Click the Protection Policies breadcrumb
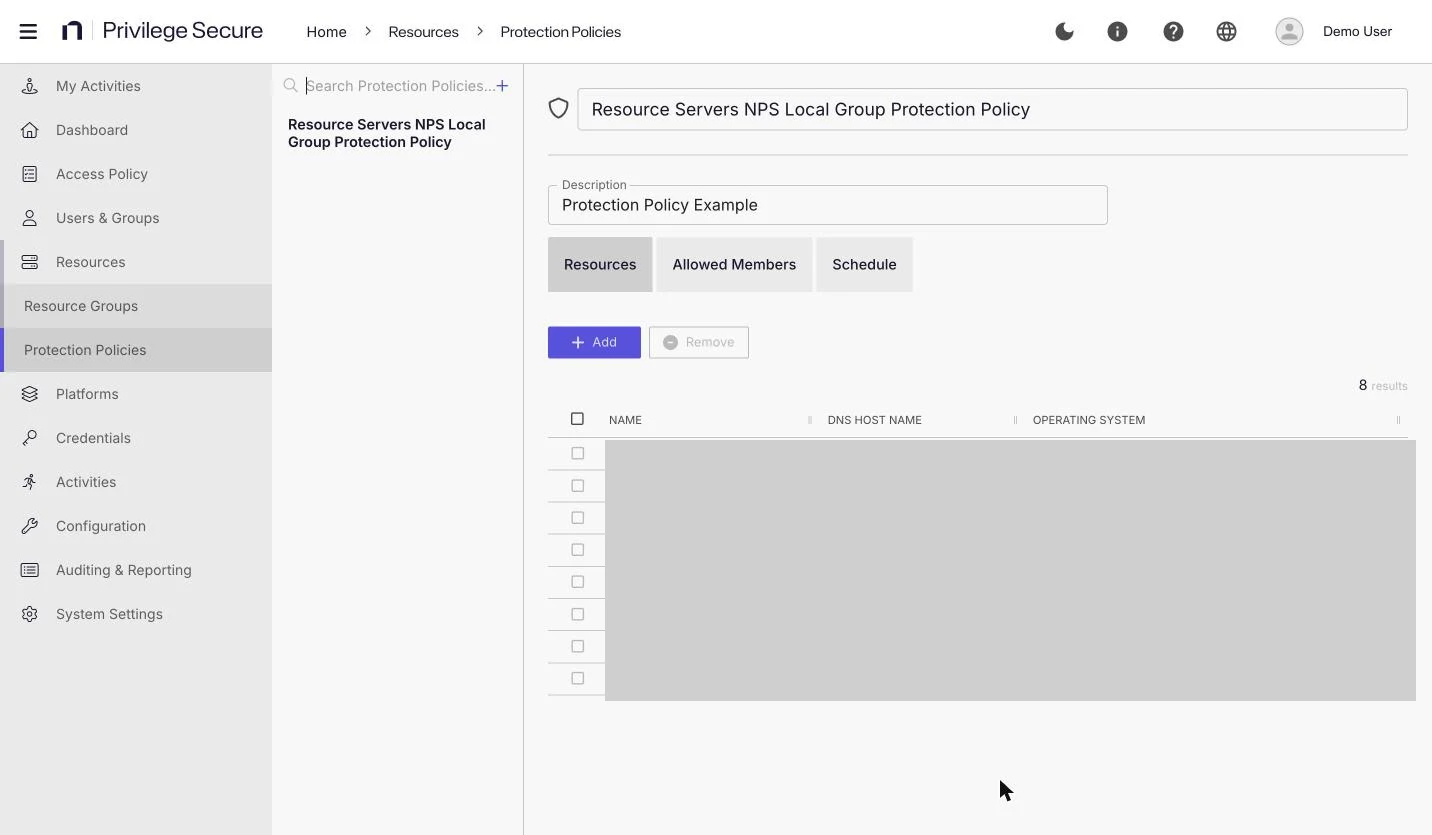This screenshot has width=1432, height=835. 560,32
